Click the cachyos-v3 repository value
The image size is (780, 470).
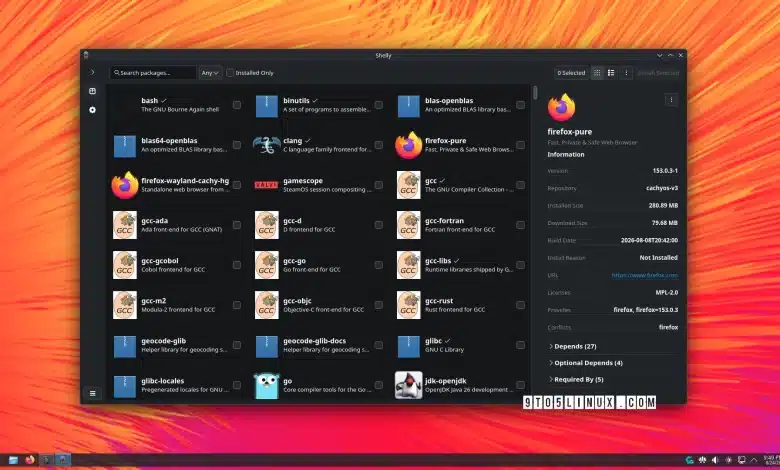pos(662,188)
